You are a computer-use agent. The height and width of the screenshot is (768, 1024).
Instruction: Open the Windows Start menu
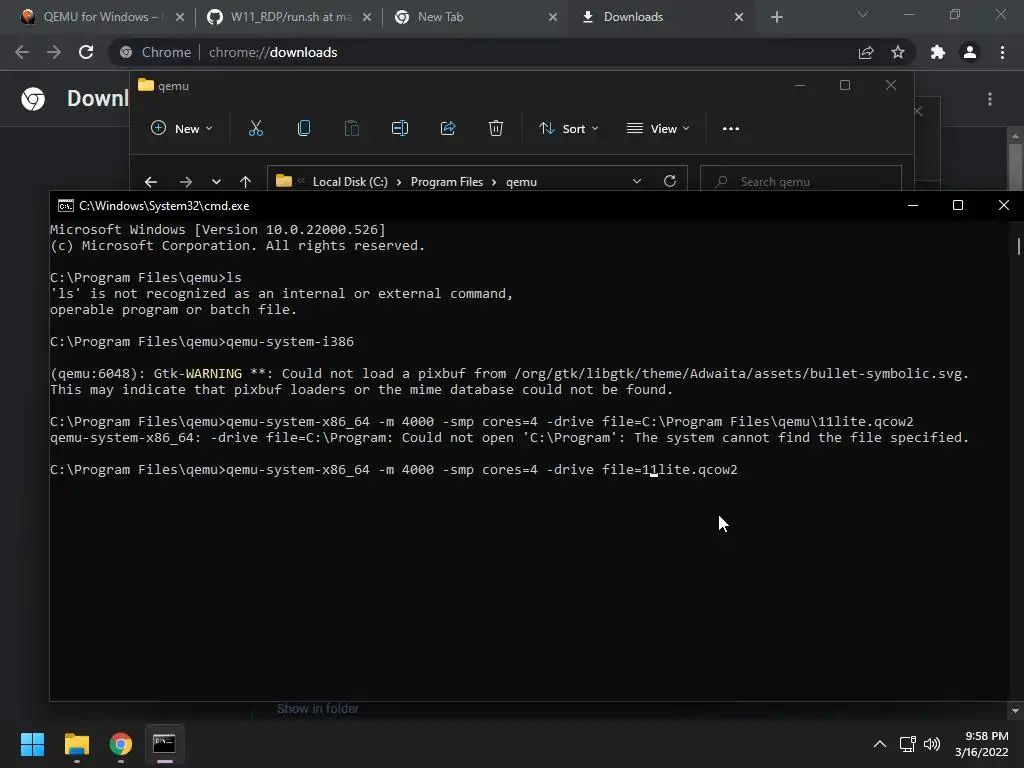32,744
